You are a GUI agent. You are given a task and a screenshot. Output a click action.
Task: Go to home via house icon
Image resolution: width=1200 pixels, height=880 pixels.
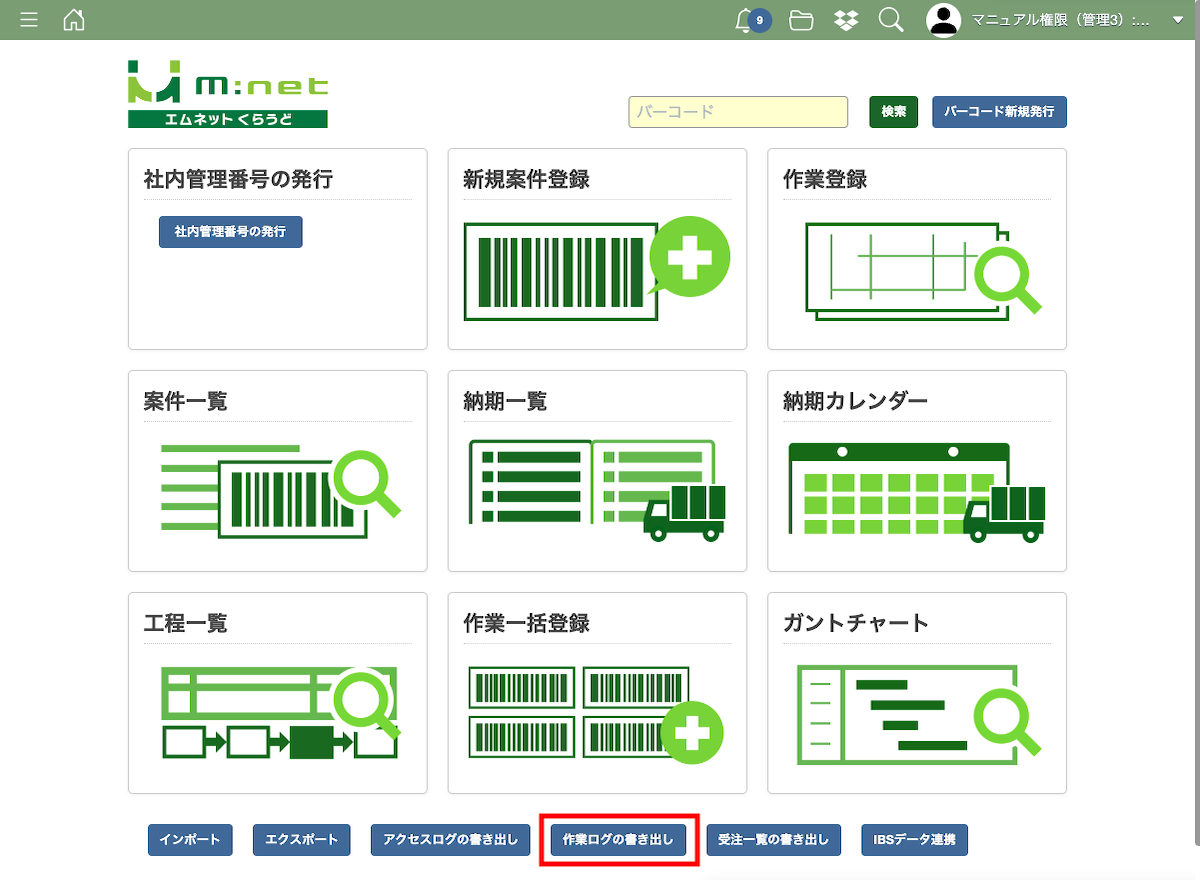[74, 20]
